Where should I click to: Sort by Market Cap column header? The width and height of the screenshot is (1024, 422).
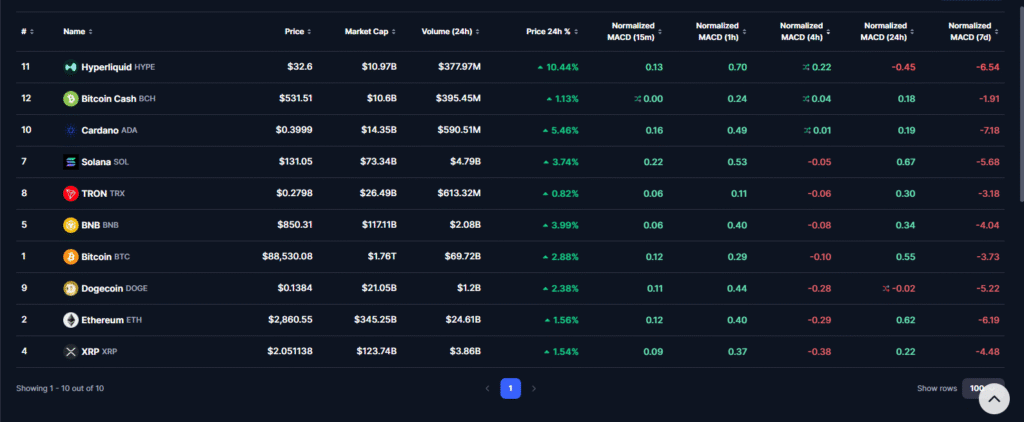coord(368,31)
